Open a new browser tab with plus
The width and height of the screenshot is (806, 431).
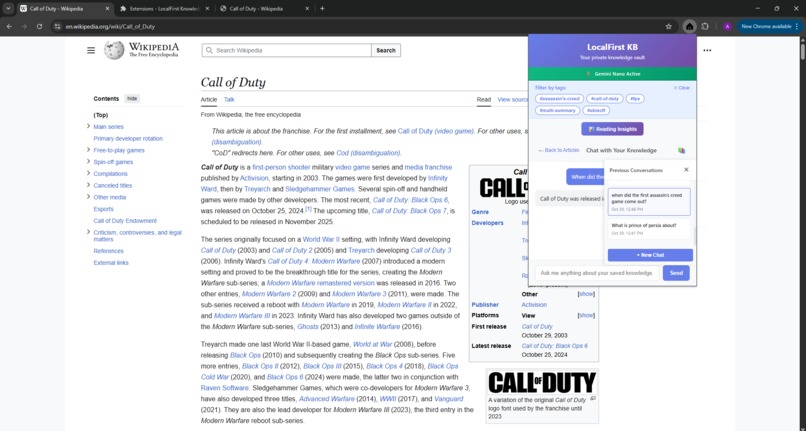tap(322, 8)
